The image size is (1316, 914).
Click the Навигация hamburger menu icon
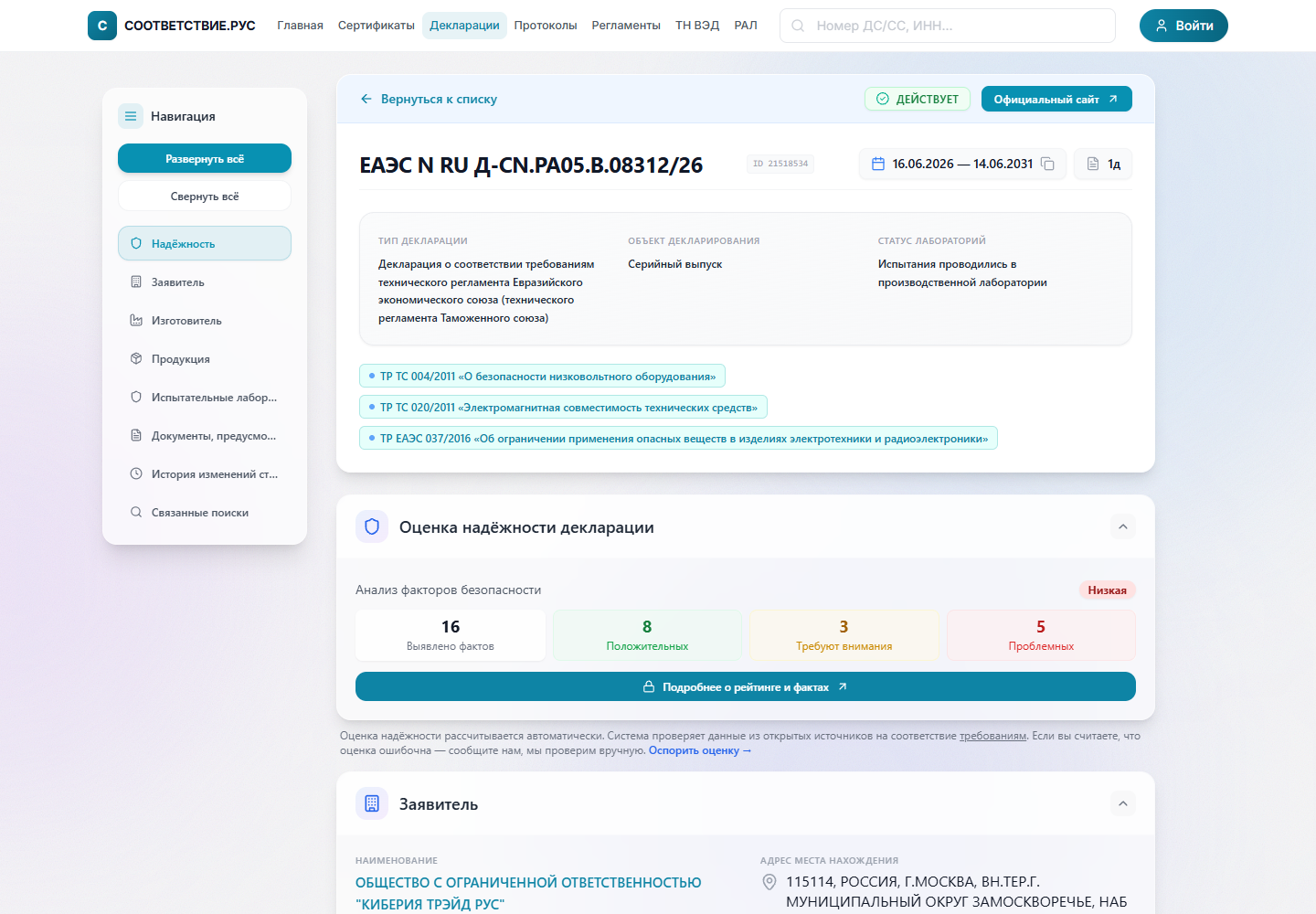pyautogui.click(x=131, y=116)
